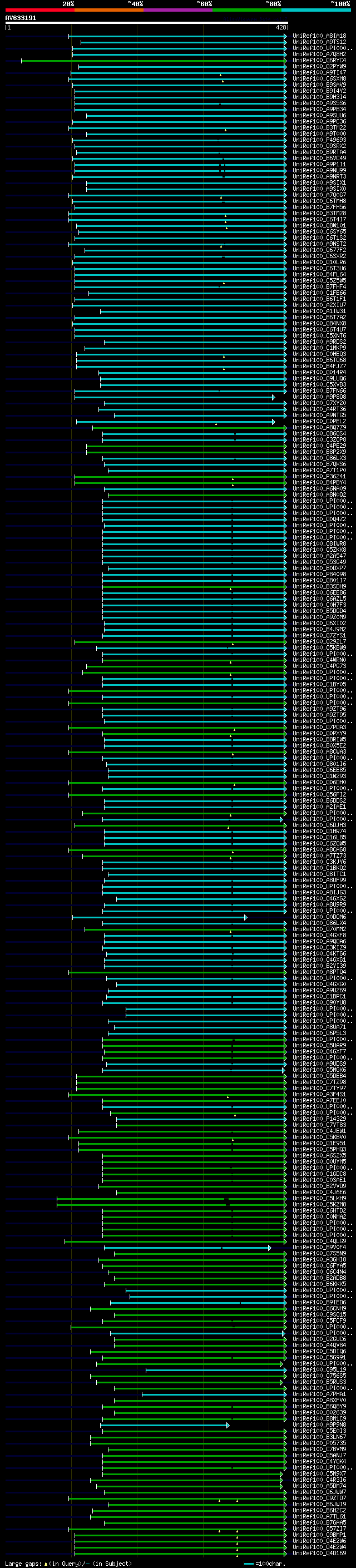Select label UniRef100_B4PBY4

[319, 483]
